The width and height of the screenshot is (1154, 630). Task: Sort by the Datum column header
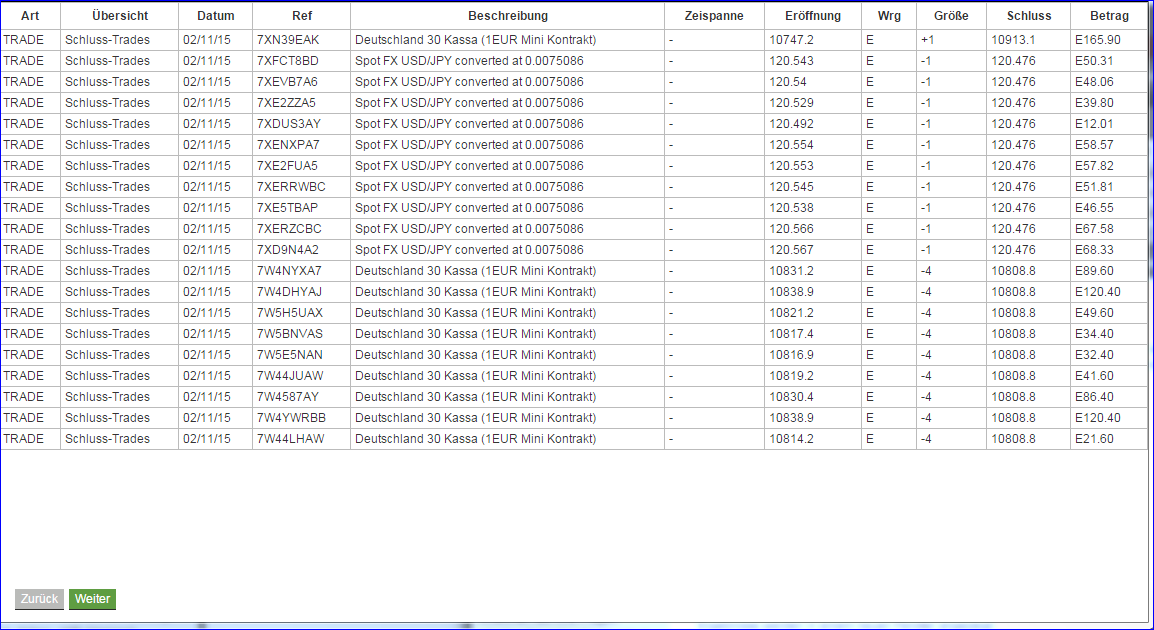[x=215, y=15]
